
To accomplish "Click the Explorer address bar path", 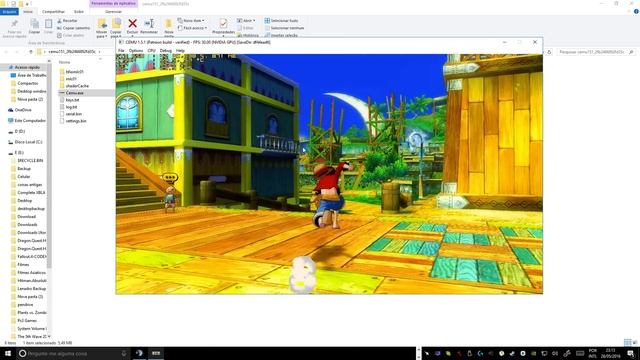I will click(x=73, y=52).
